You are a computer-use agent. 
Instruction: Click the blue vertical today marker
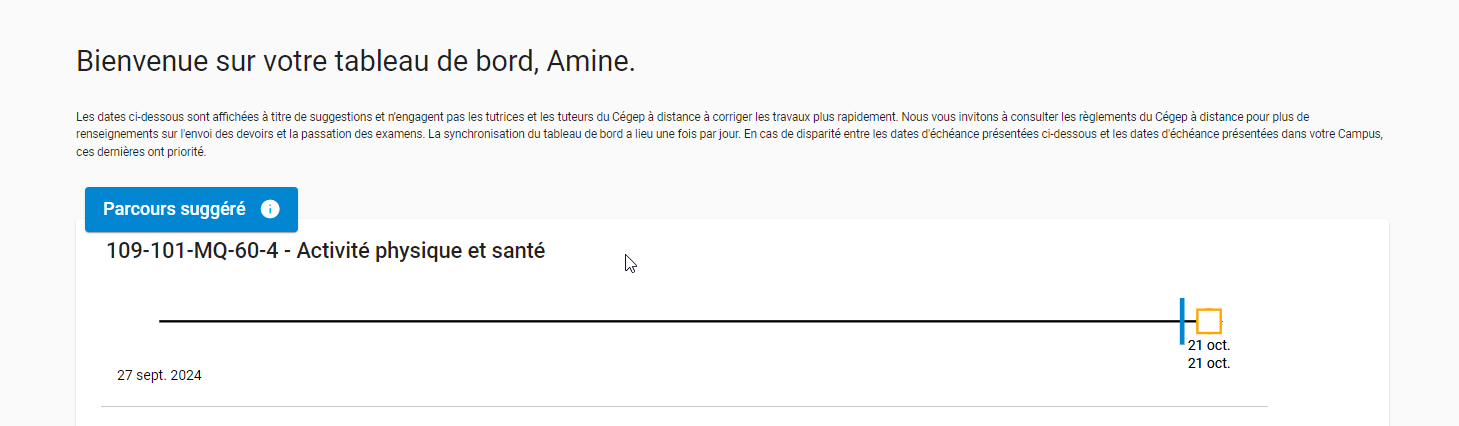[1182, 321]
